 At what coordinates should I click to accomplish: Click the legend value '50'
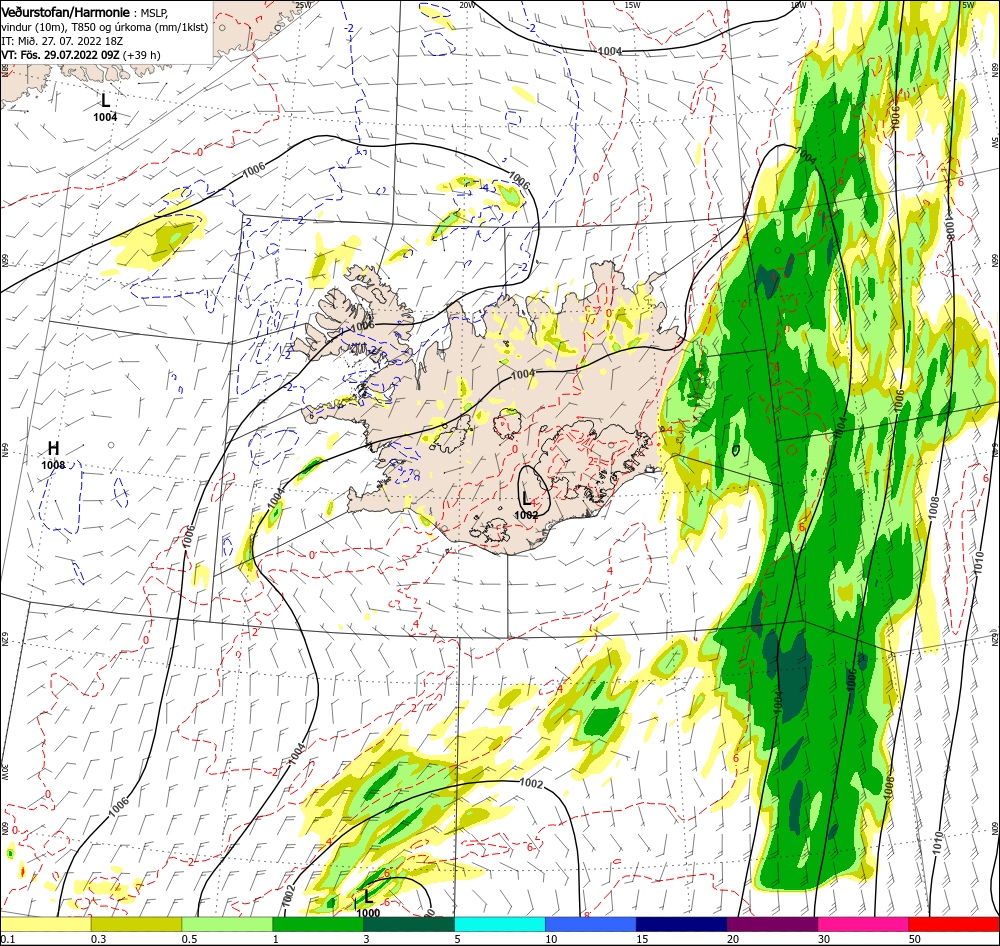click(x=915, y=939)
